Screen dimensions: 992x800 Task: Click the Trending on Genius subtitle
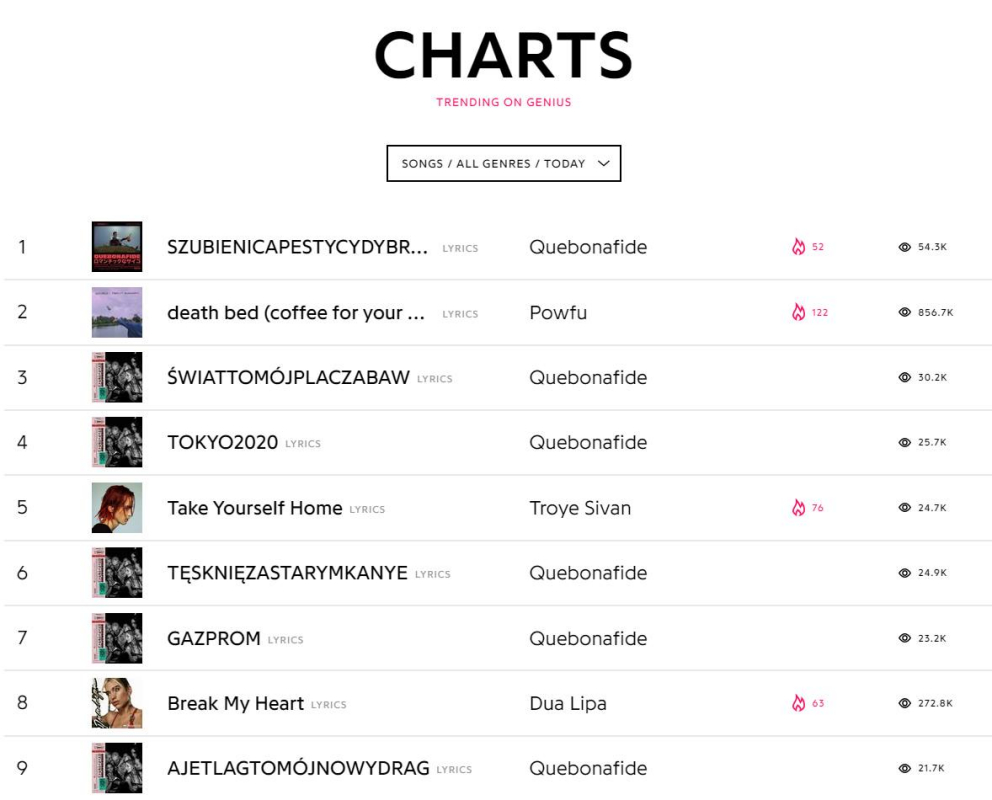pyautogui.click(x=503, y=102)
